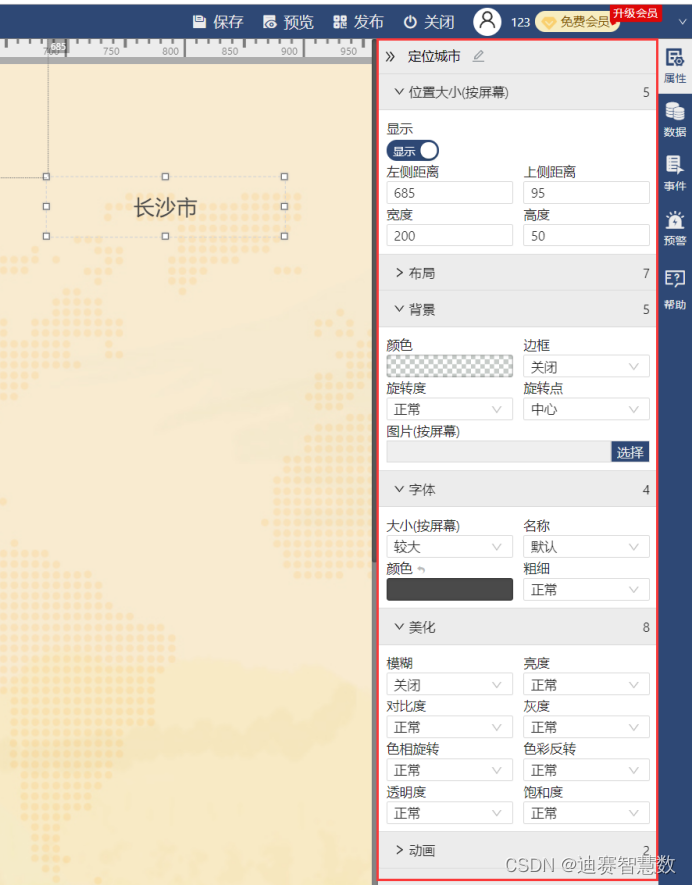Click the 发布 publish button
This screenshot has width=692, height=885.
coord(358,22)
